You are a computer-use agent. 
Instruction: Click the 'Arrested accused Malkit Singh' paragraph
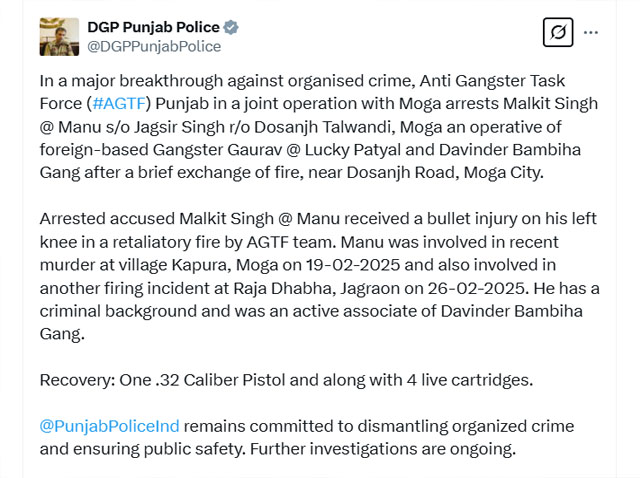coord(320,276)
